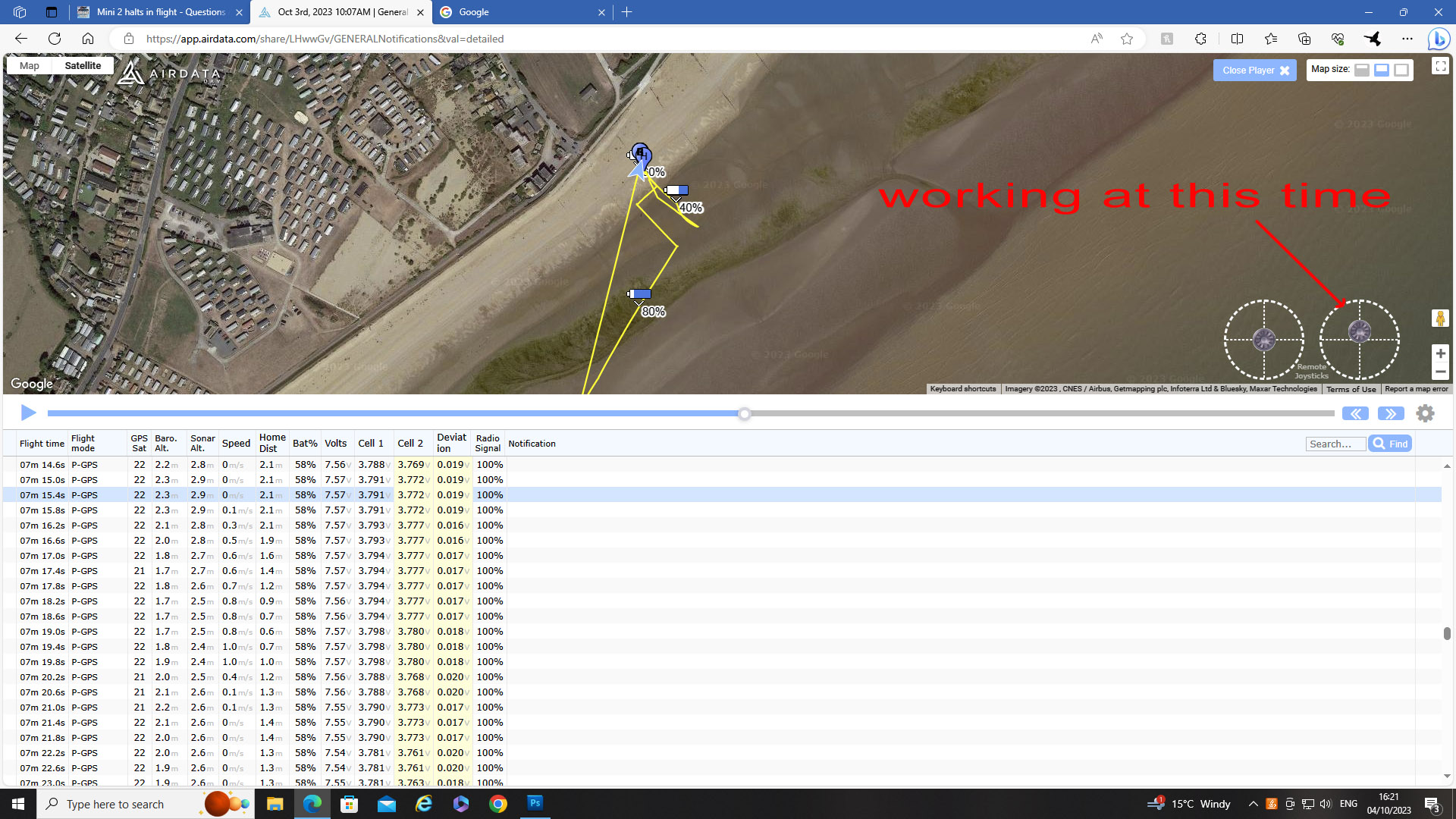Click the Close Player button
1456x819 pixels.
coord(1255,71)
